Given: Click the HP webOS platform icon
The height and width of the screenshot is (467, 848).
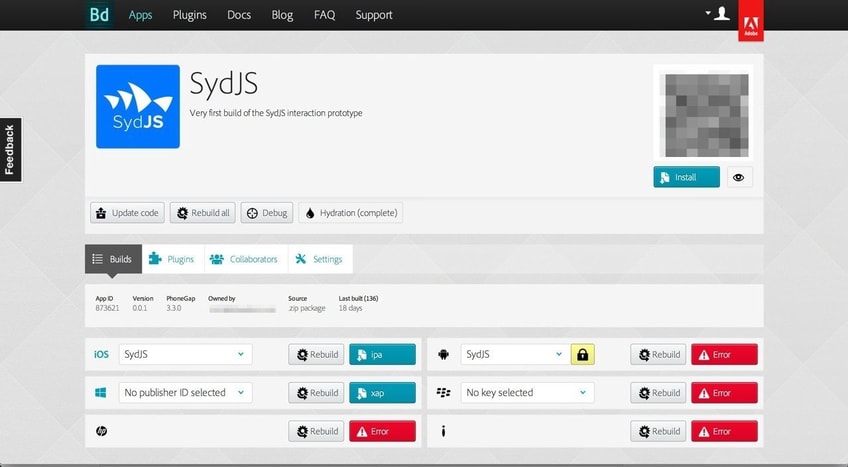Looking at the screenshot, I should (x=101, y=431).
